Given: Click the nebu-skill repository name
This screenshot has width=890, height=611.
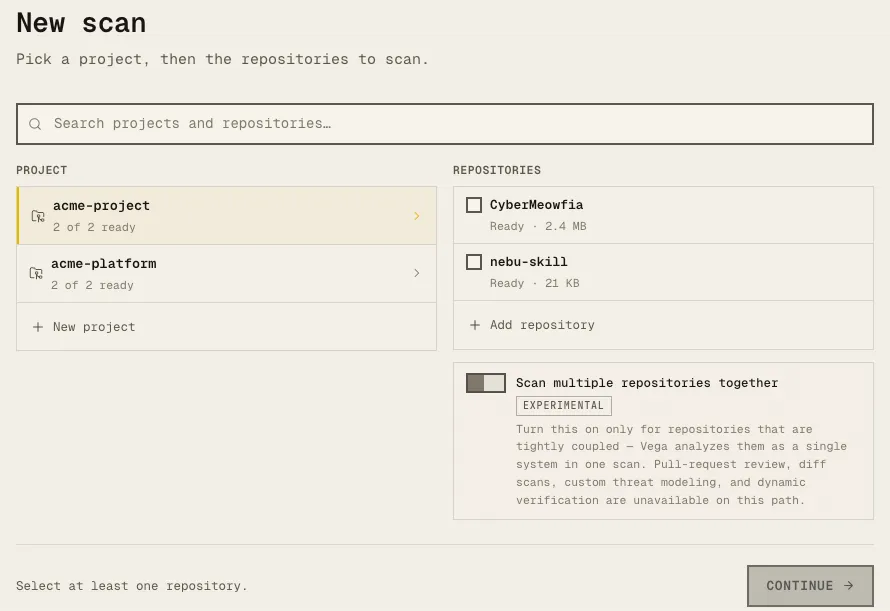Looking at the screenshot, I should click(528, 262).
